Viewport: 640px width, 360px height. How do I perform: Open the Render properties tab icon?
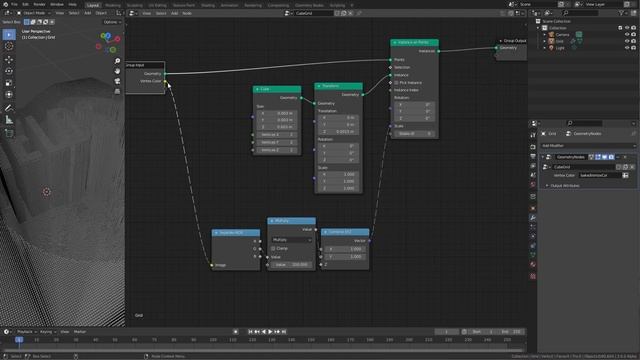tap(533, 147)
